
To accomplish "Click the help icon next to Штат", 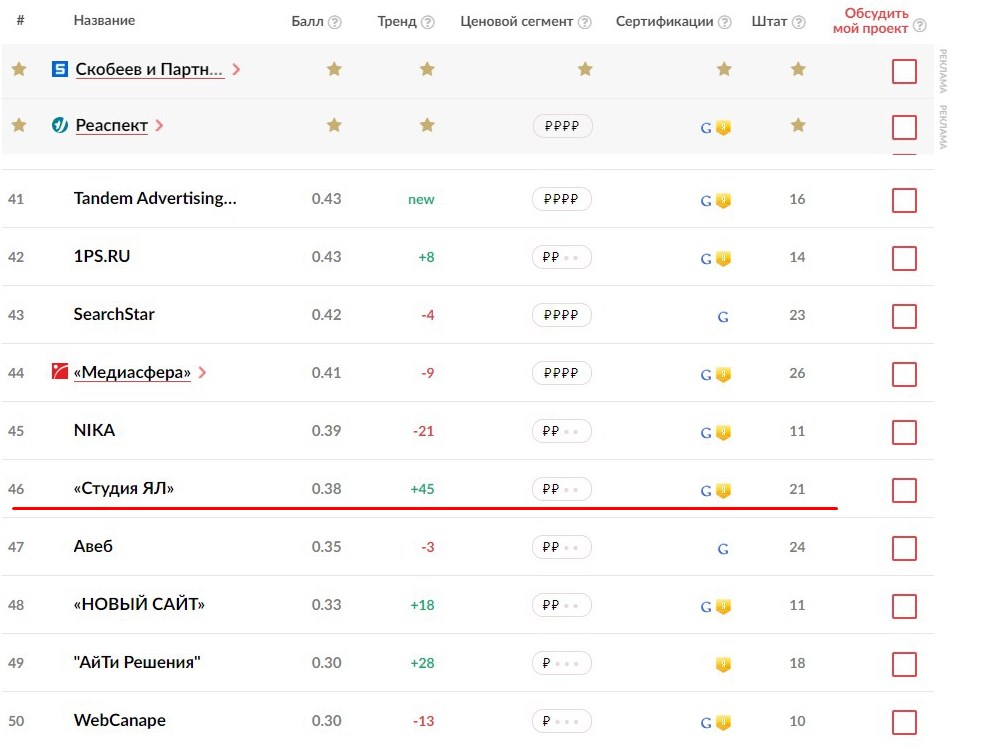I will pyautogui.click(x=799, y=22).
